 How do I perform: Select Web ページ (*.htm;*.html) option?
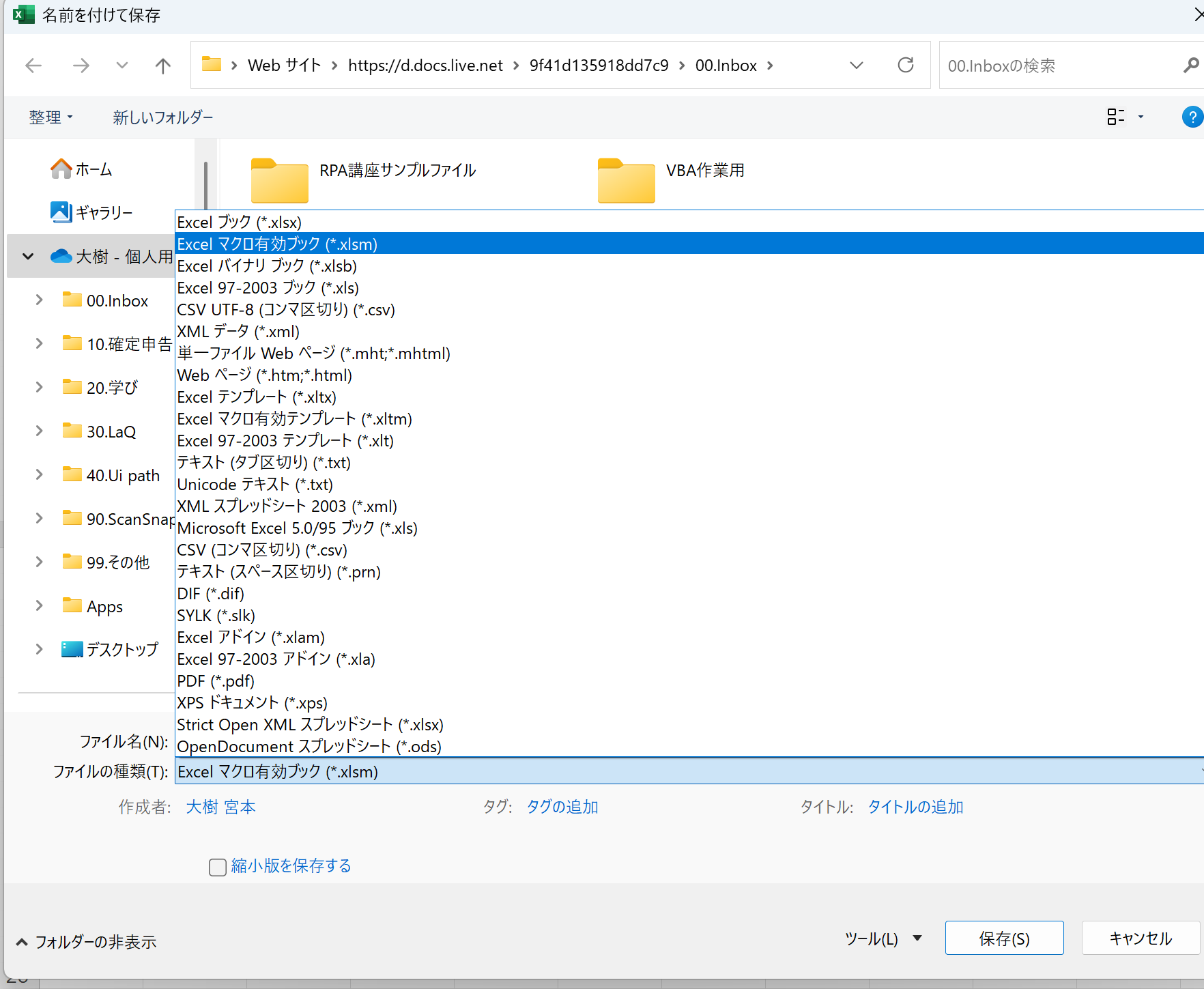pyautogui.click(x=689, y=375)
